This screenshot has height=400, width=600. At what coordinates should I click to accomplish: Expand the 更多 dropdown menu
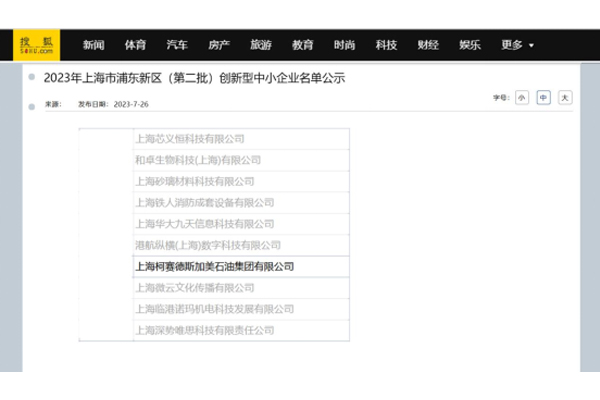coord(517,45)
